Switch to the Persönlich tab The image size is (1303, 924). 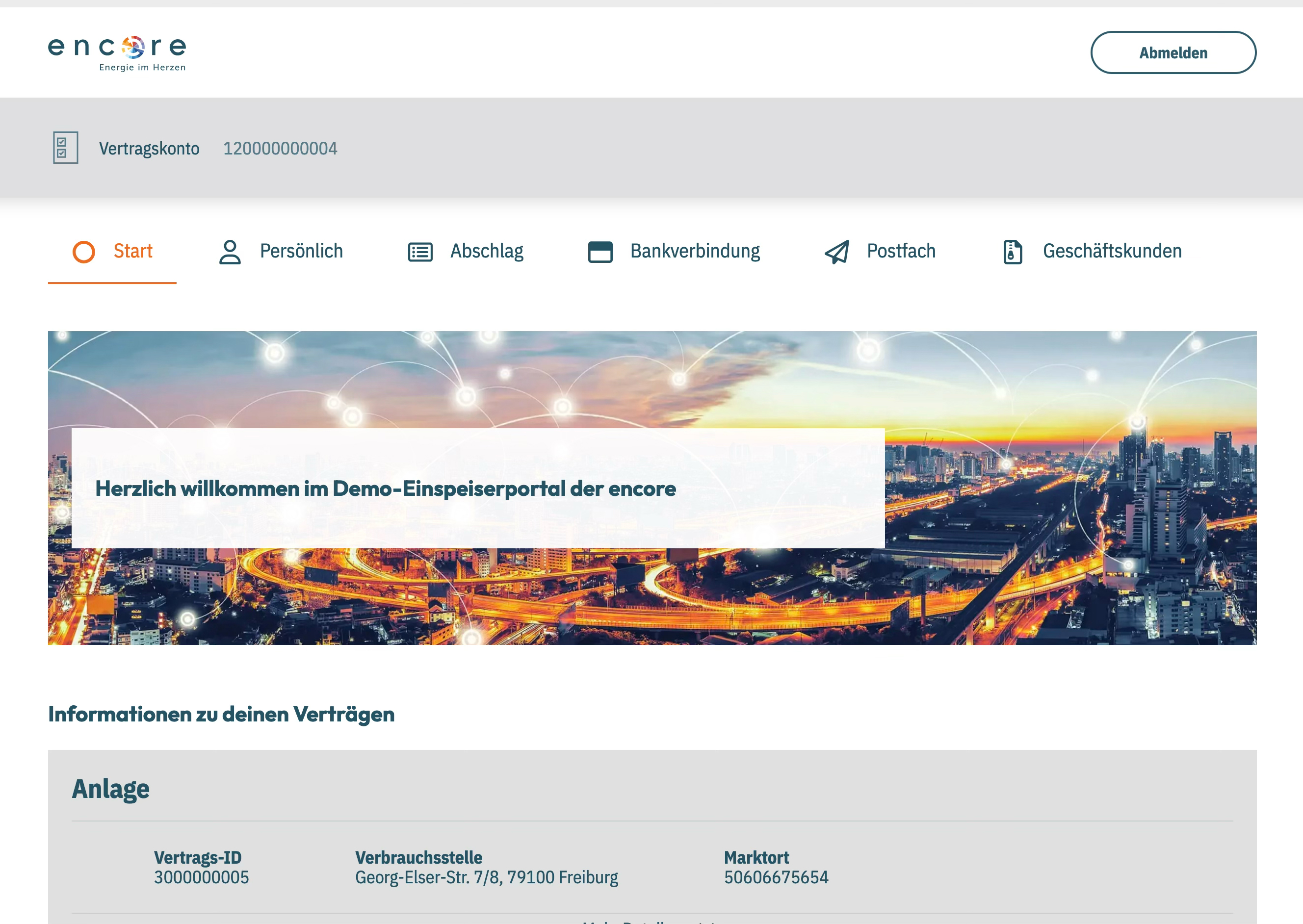[301, 250]
